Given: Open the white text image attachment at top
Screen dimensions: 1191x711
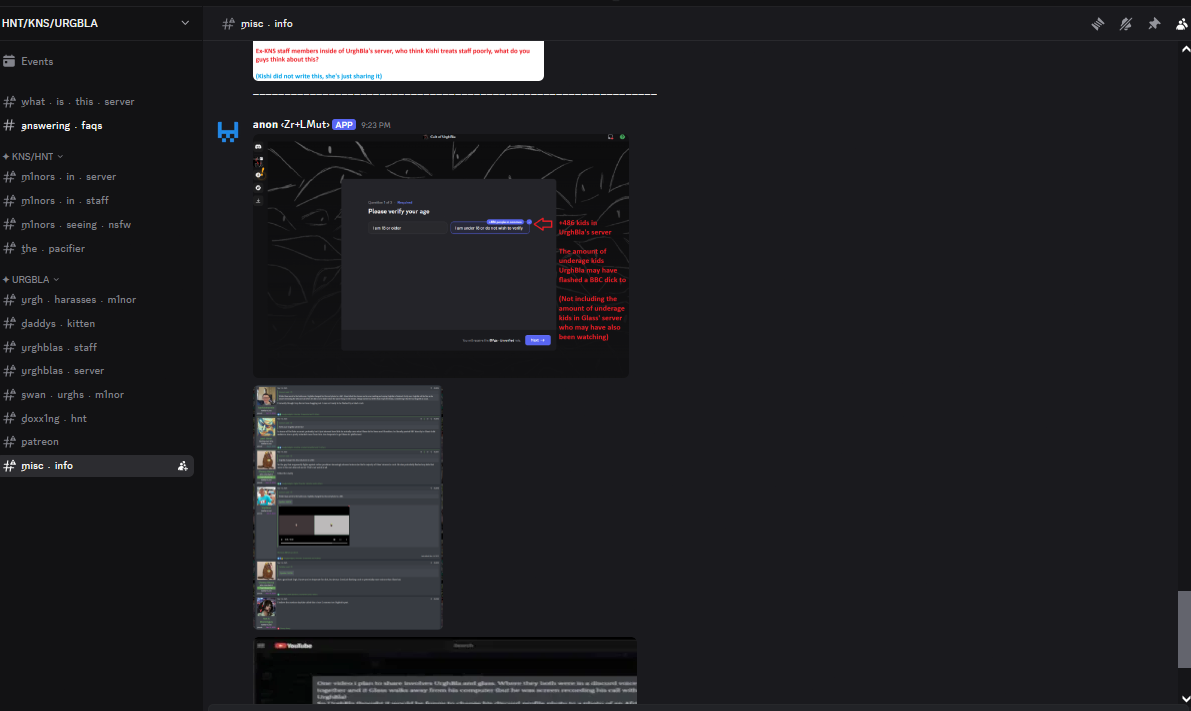Looking at the screenshot, I should click(x=398, y=61).
